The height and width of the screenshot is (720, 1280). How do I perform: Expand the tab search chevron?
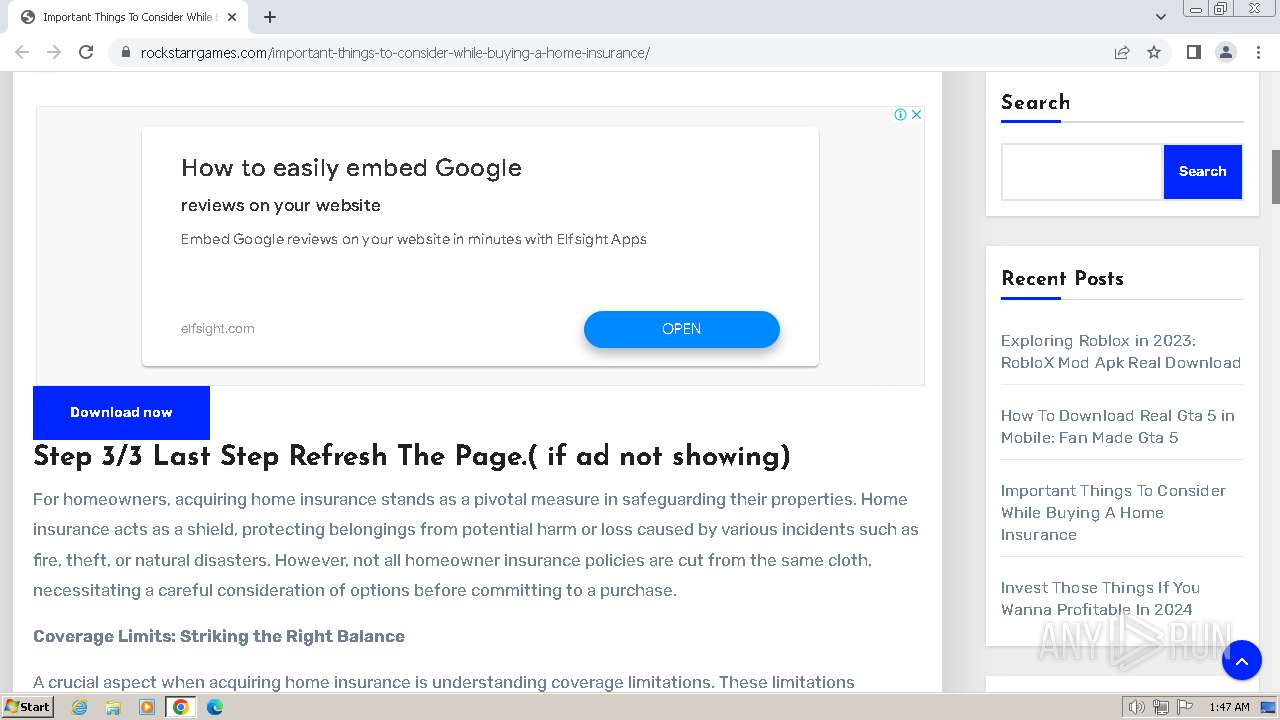coord(1160,17)
